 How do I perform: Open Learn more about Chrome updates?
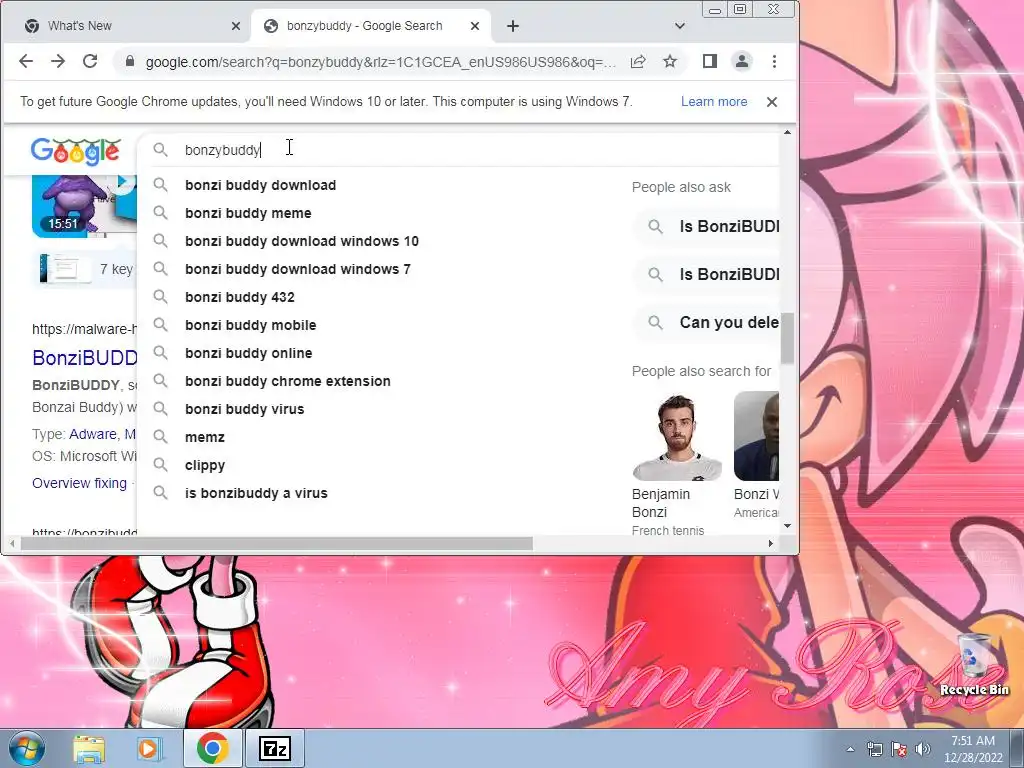click(714, 101)
